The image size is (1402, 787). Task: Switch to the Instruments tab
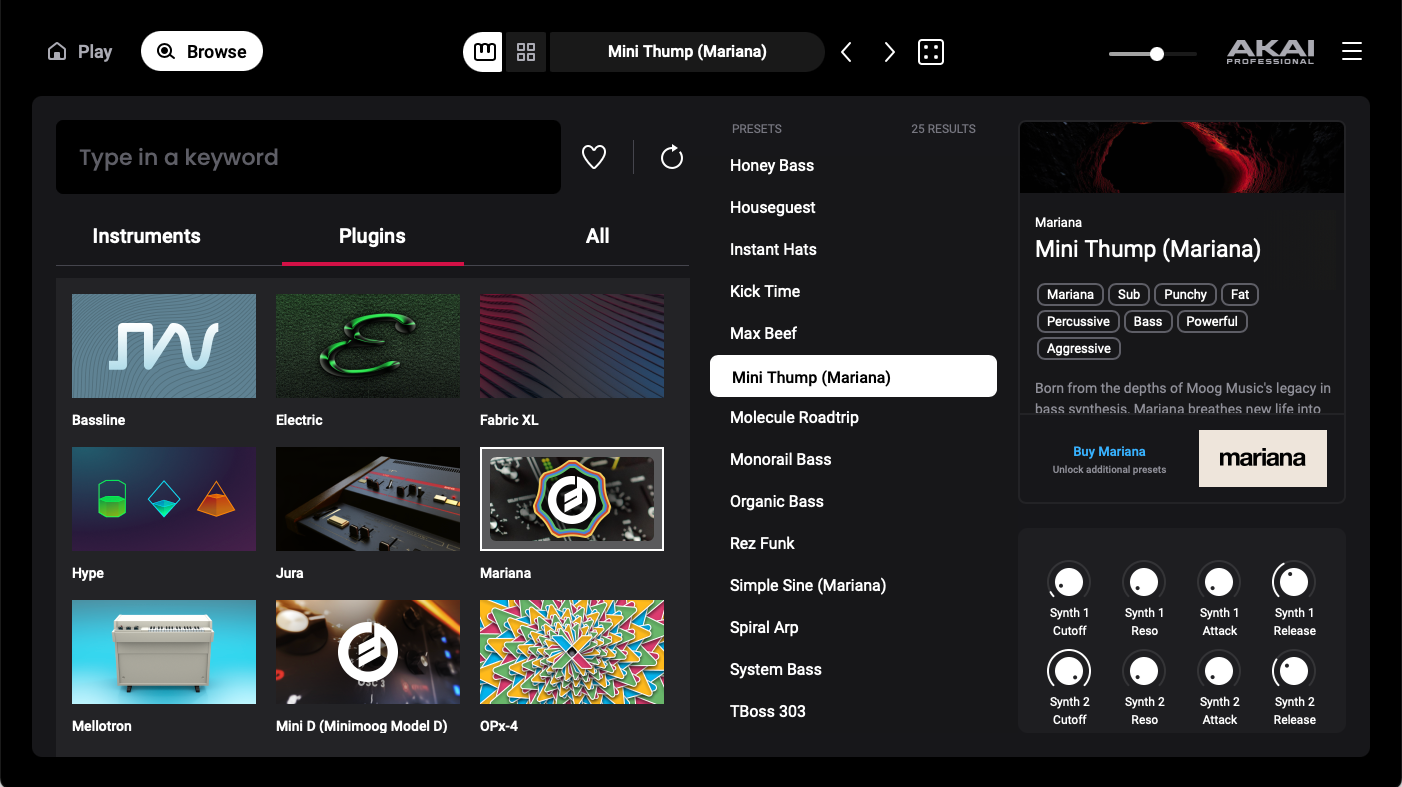coord(146,236)
